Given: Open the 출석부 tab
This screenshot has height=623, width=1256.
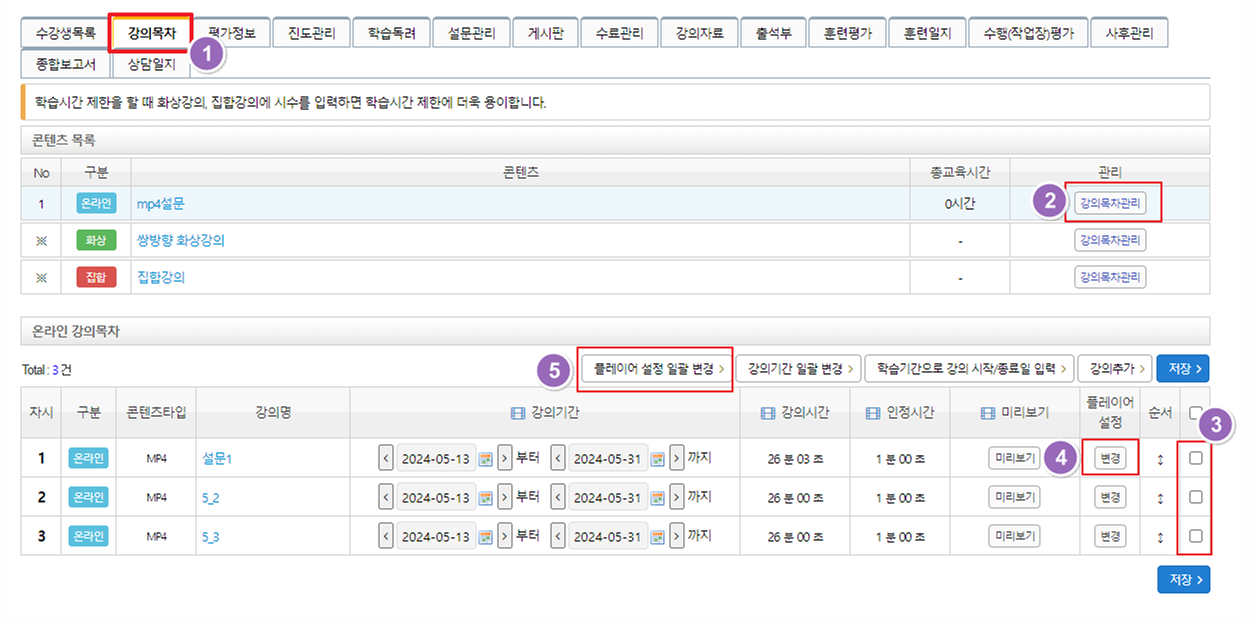Looking at the screenshot, I should [x=773, y=33].
